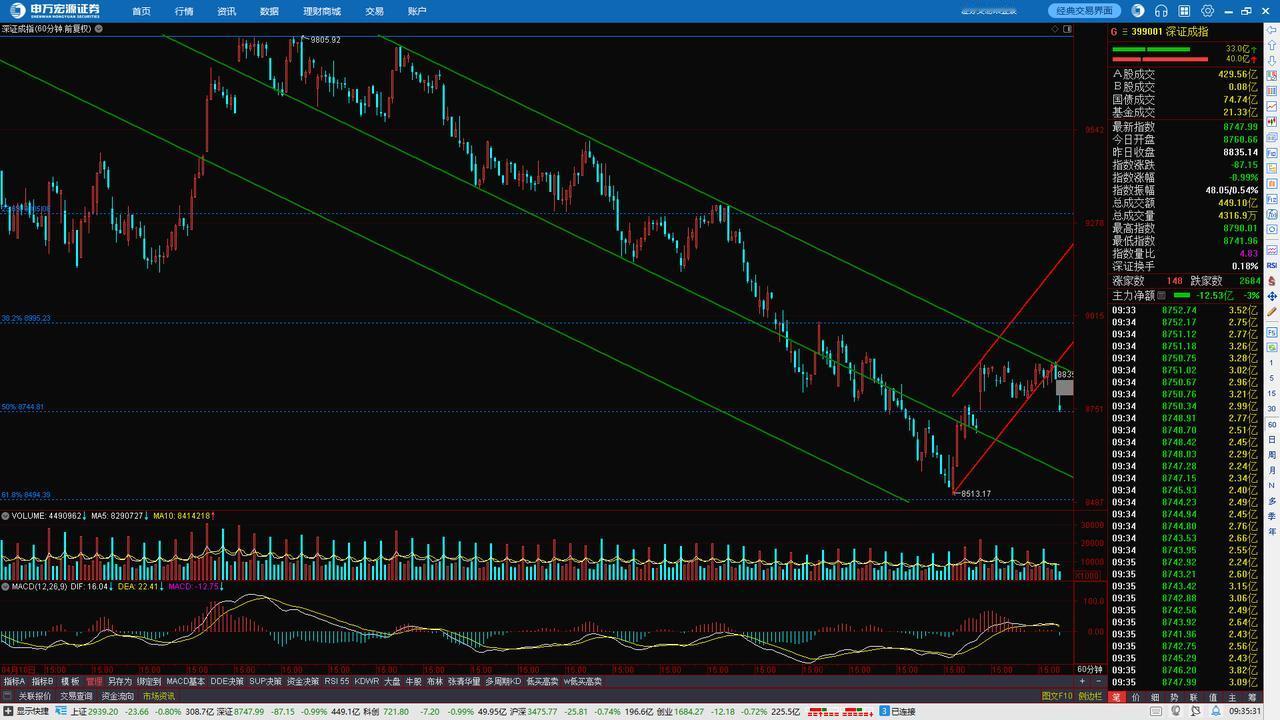
Task: Open the list icon next to code 399001
Action: (1125, 31)
